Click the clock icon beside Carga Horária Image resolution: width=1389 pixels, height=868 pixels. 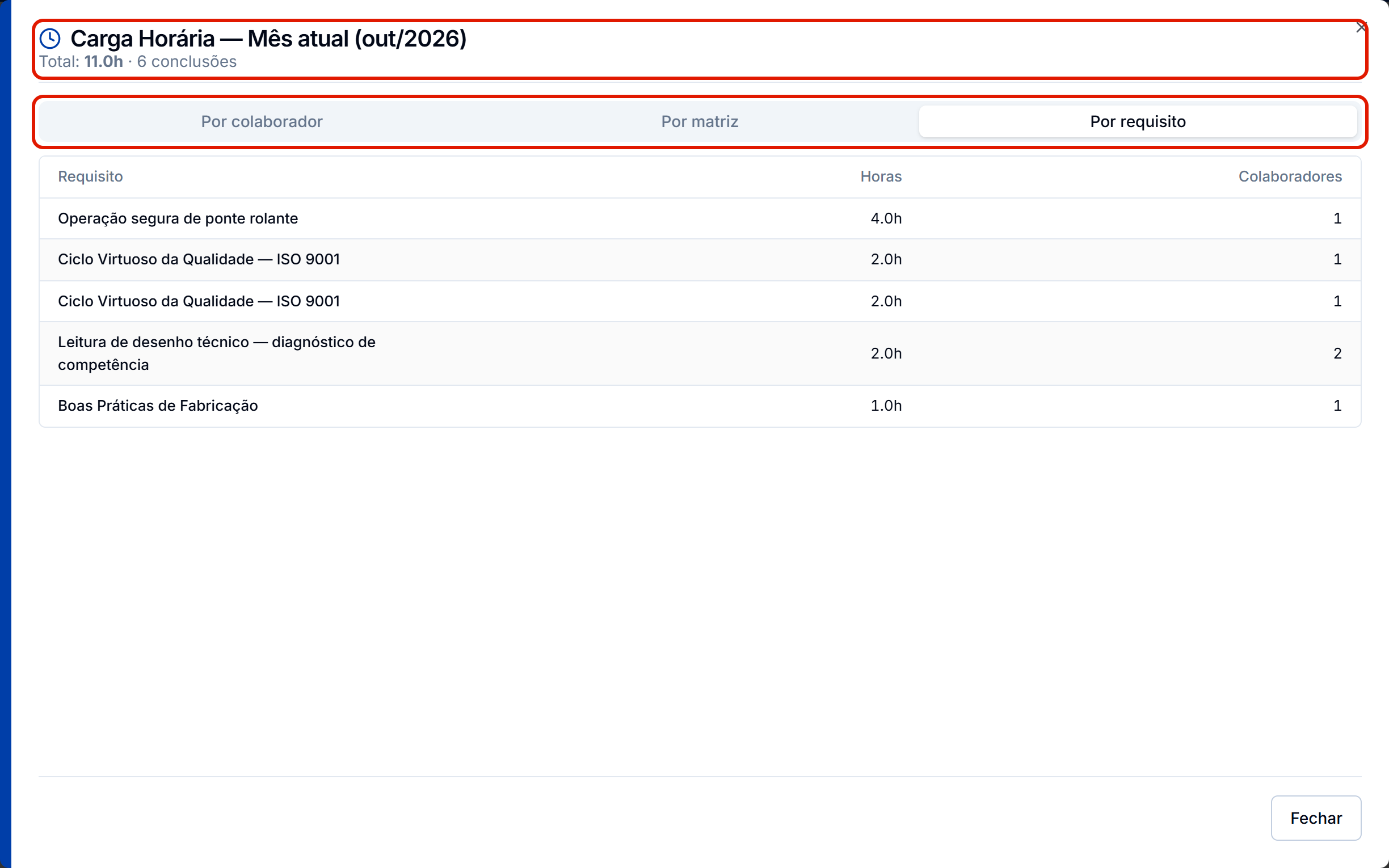(x=50, y=39)
